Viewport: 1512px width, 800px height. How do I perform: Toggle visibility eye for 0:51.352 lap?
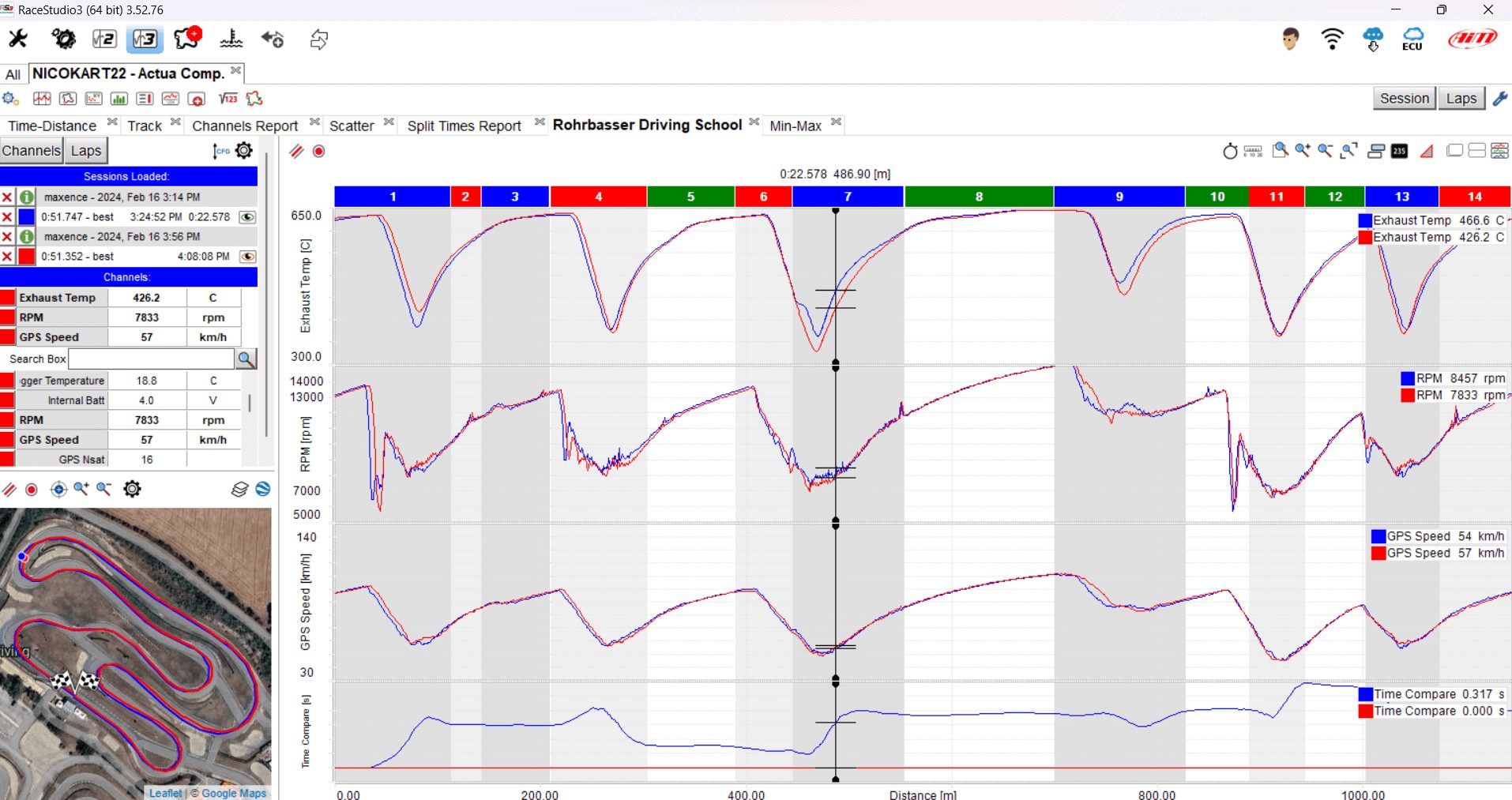(x=247, y=256)
